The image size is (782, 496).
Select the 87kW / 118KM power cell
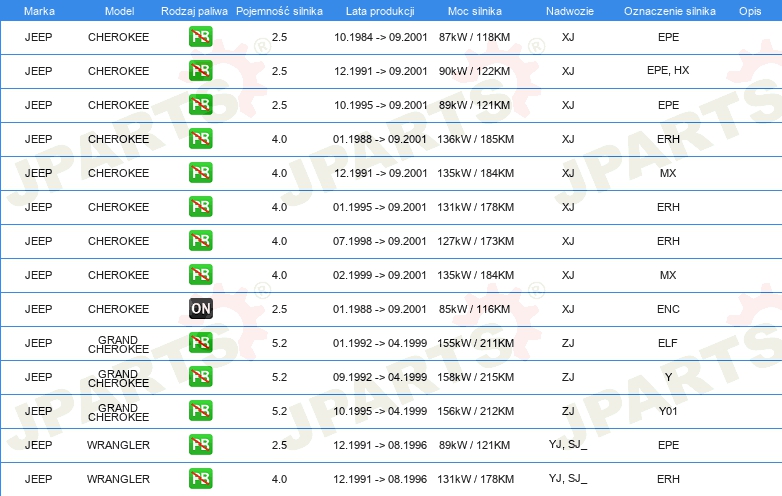coord(474,37)
